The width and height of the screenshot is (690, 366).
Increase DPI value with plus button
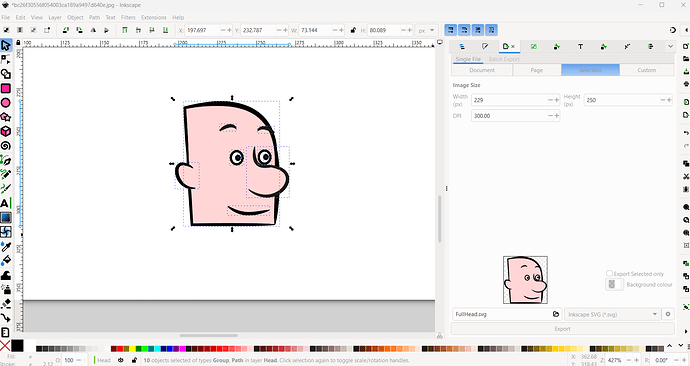click(557, 116)
